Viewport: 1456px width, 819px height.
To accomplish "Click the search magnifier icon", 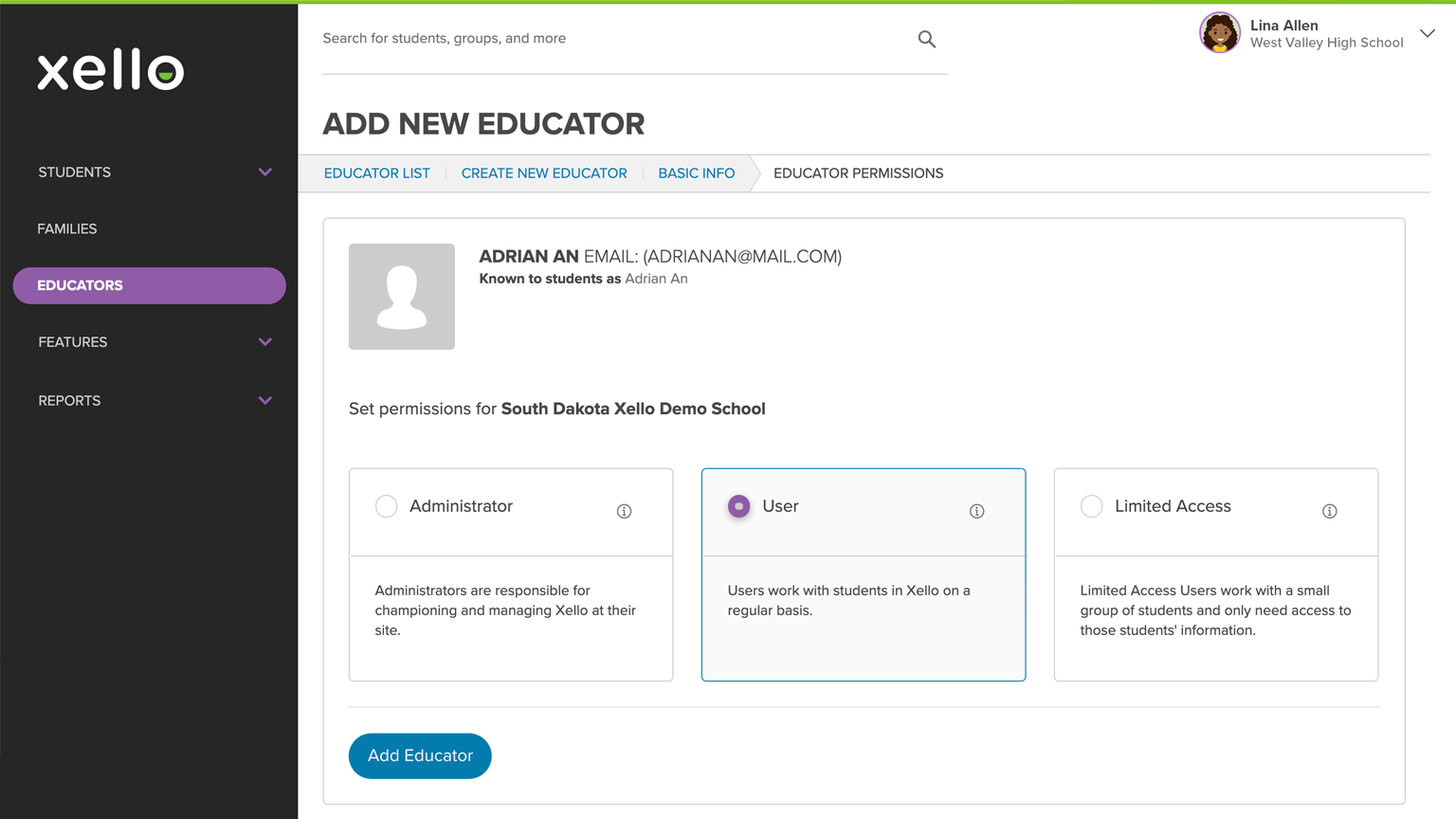I will click(926, 39).
